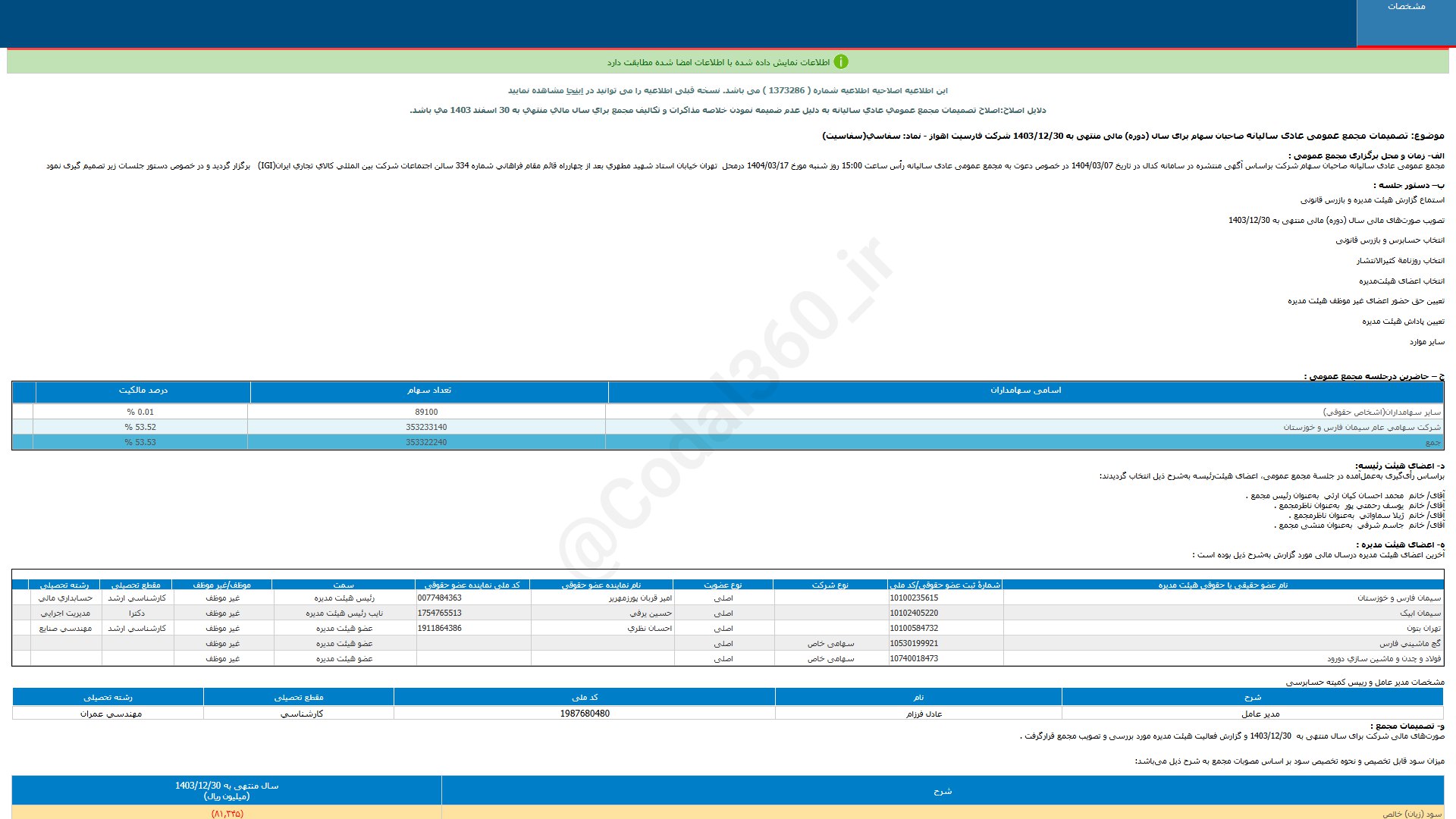Screen dimensions: 1456x819
Task: Open the مشخصات tab
Action: click(x=1406, y=23)
